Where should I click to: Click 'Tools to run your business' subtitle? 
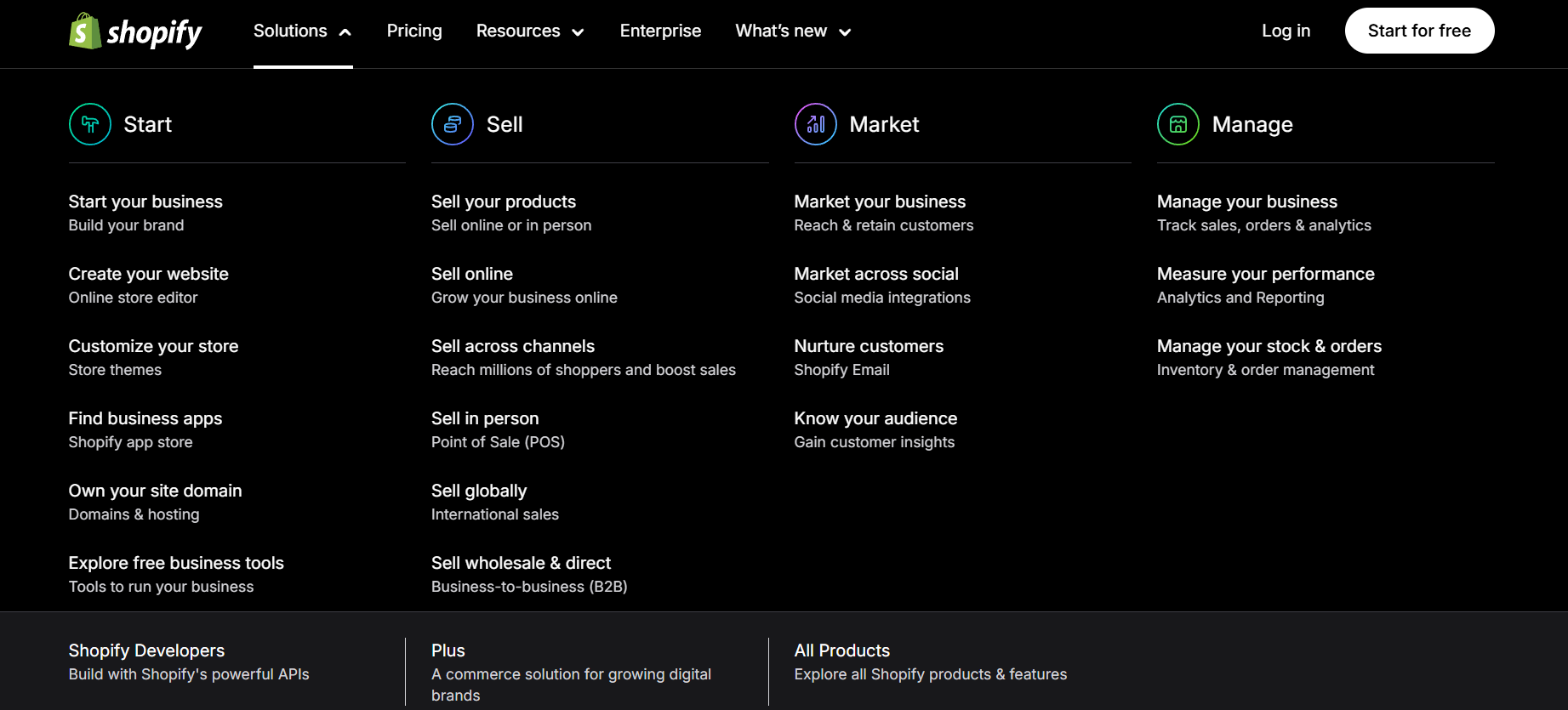coord(161,587)
